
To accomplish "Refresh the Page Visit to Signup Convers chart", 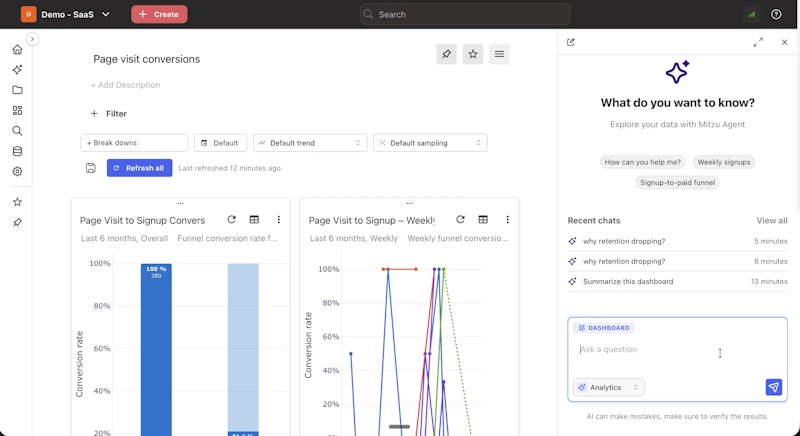I will 232,219.
